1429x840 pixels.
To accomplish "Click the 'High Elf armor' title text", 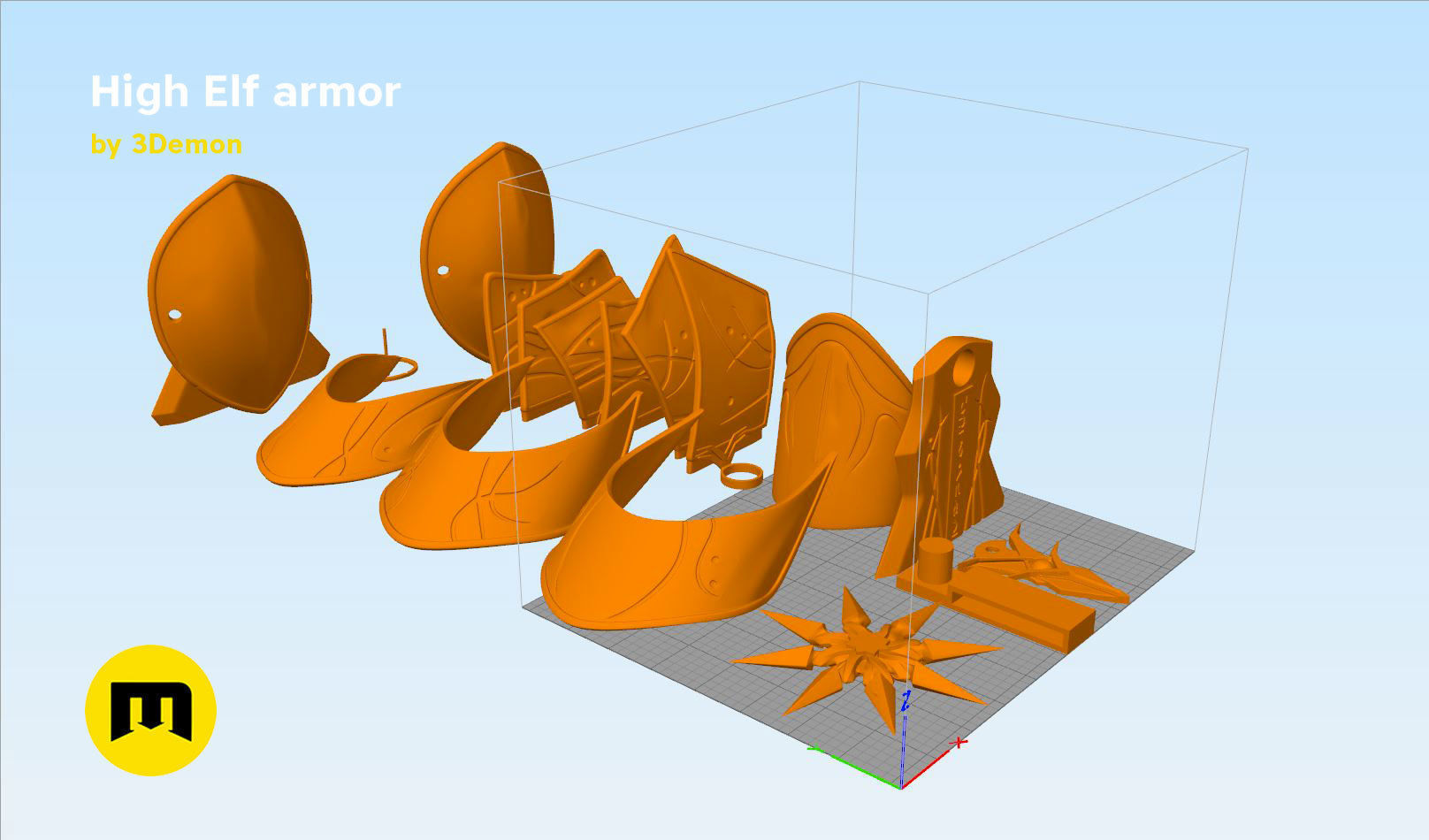I will [x=246, y=93].
